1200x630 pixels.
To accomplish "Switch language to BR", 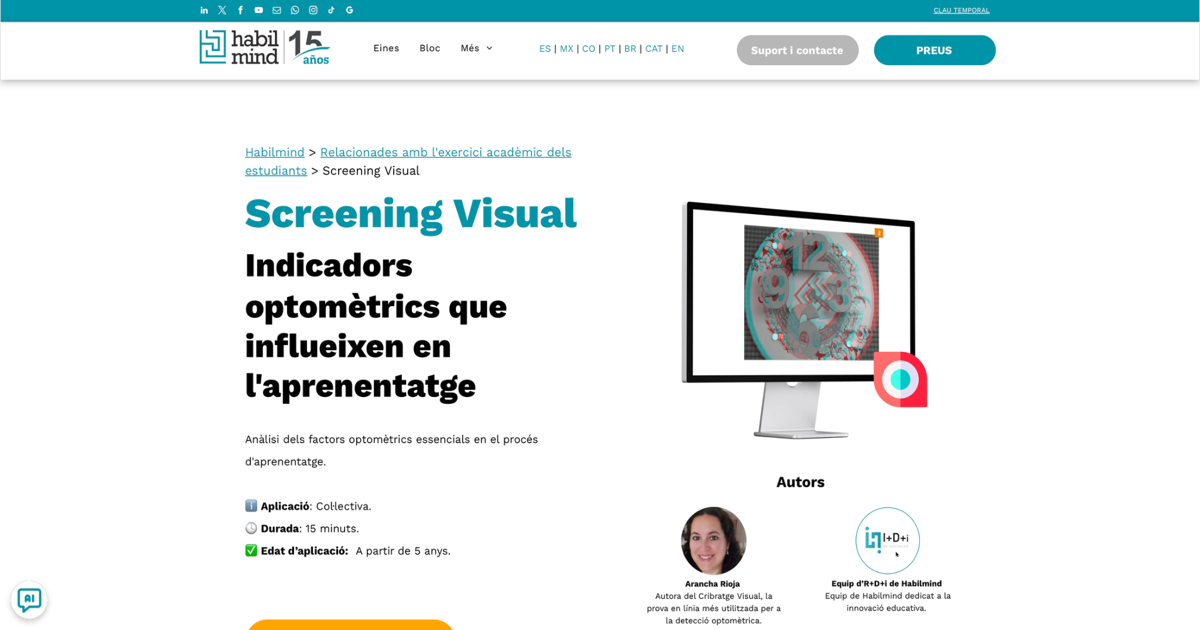I will pos(630,48).
